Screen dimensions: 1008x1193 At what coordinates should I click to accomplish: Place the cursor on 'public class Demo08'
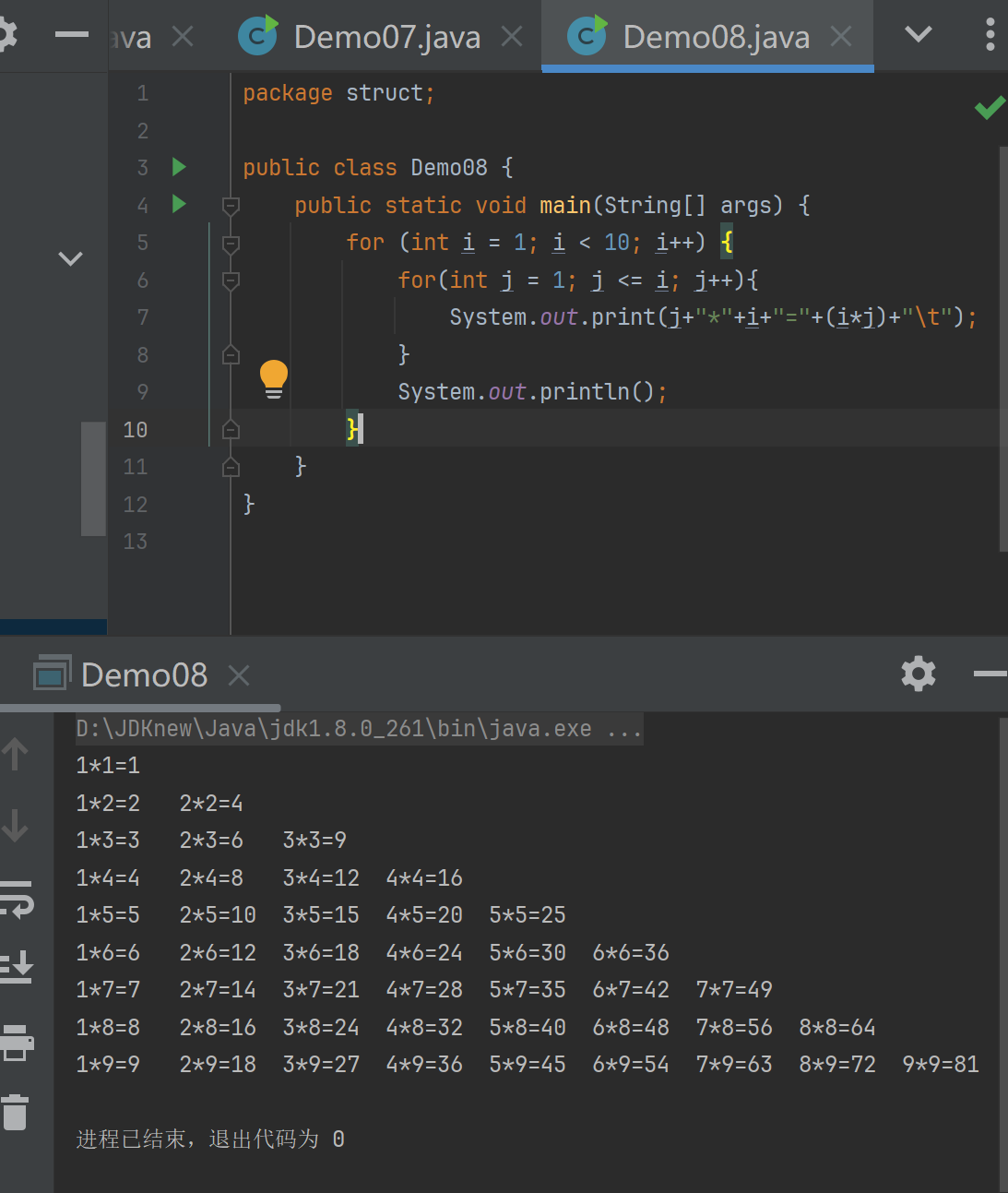(x=365, y=168)
